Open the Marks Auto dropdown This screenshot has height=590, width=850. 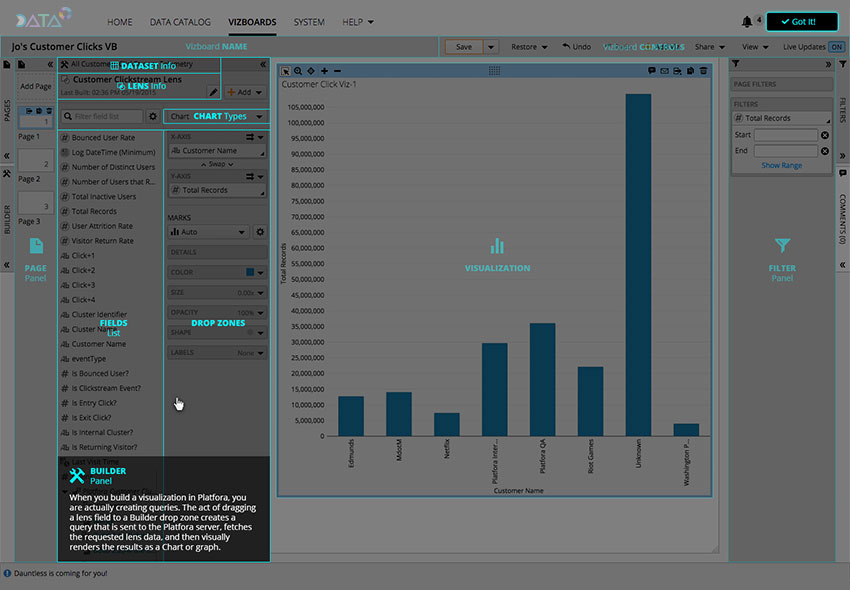point(208,232)
